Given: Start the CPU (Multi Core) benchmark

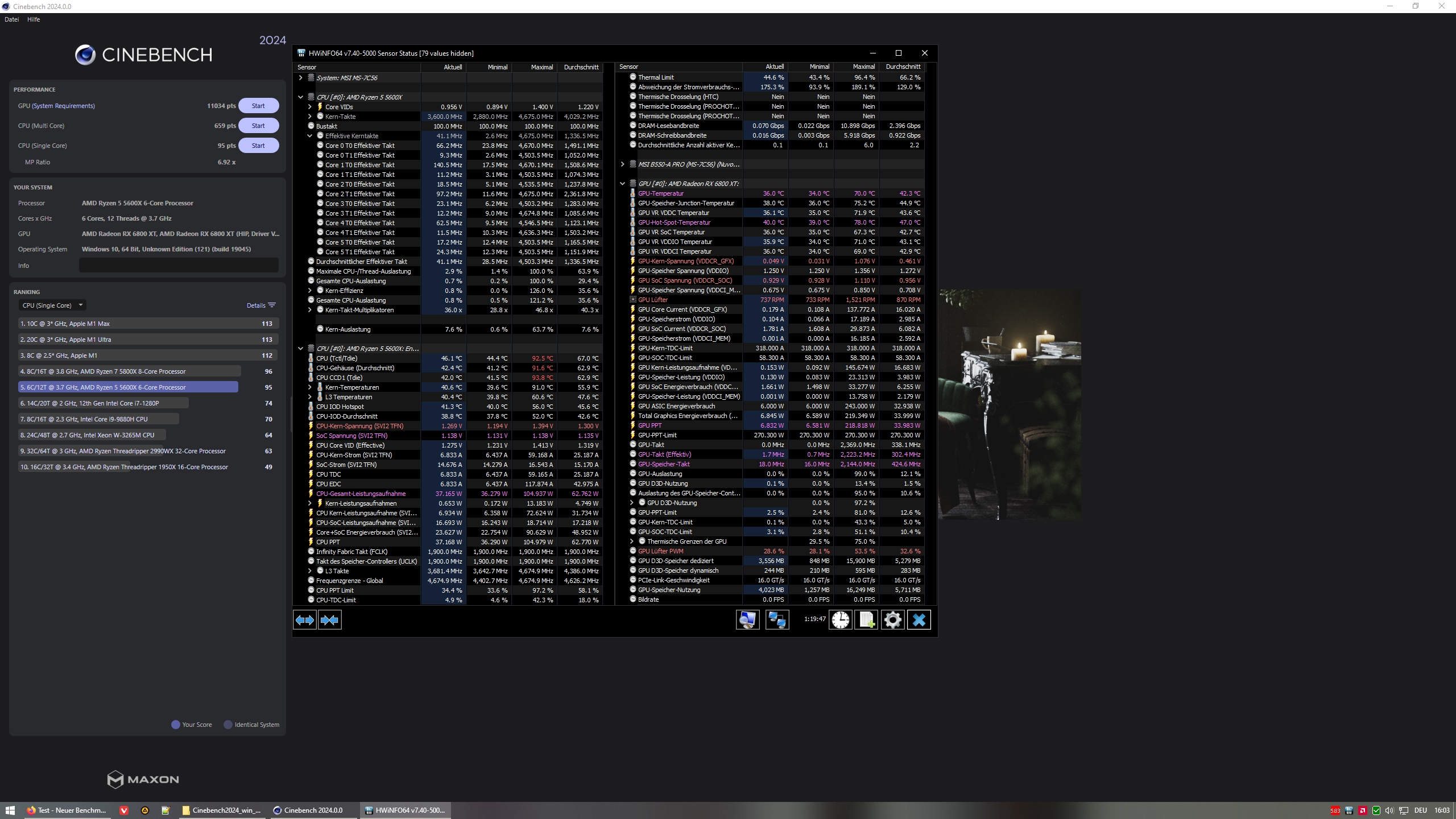Looking at the screenshot, I should (x=258, y=126).
